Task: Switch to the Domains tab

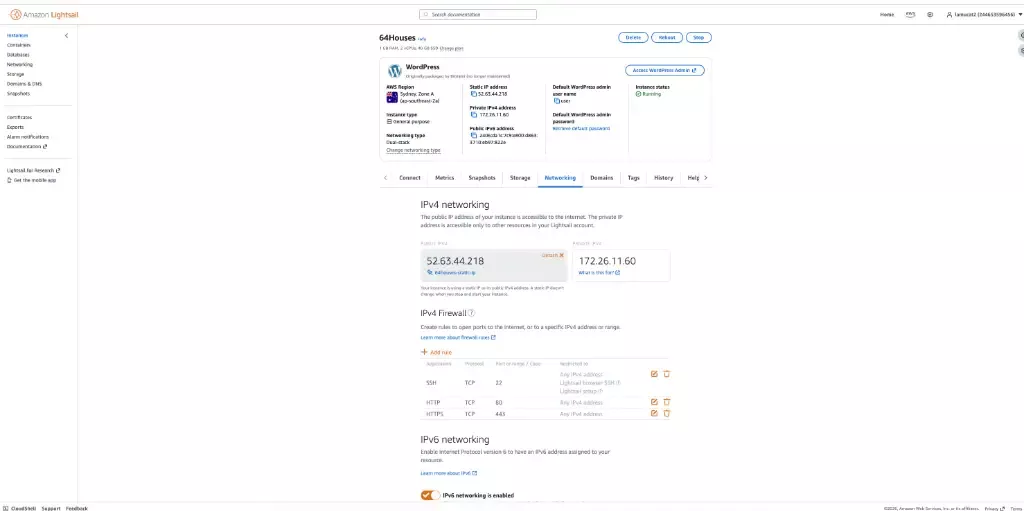Action: tap(601, 178)
